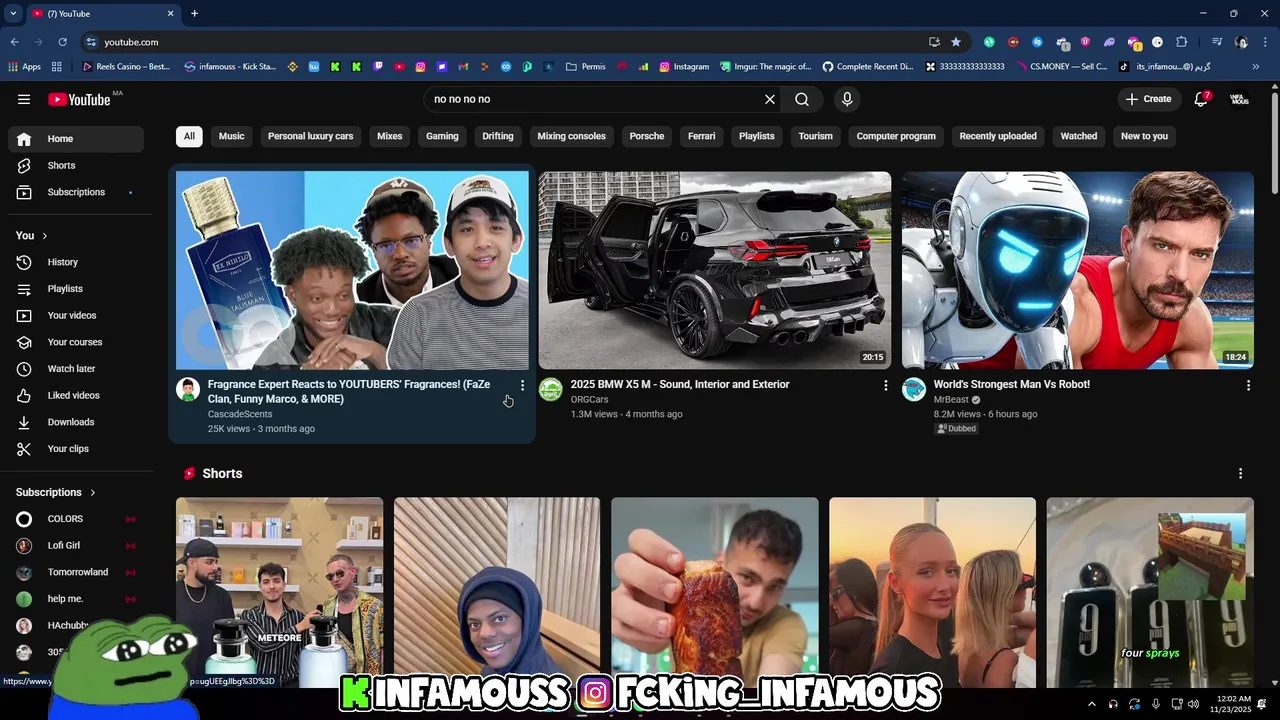Screen dimensions: 1280x720
Task: Open Playlists from sidebar
Action: tap(75, 289)
